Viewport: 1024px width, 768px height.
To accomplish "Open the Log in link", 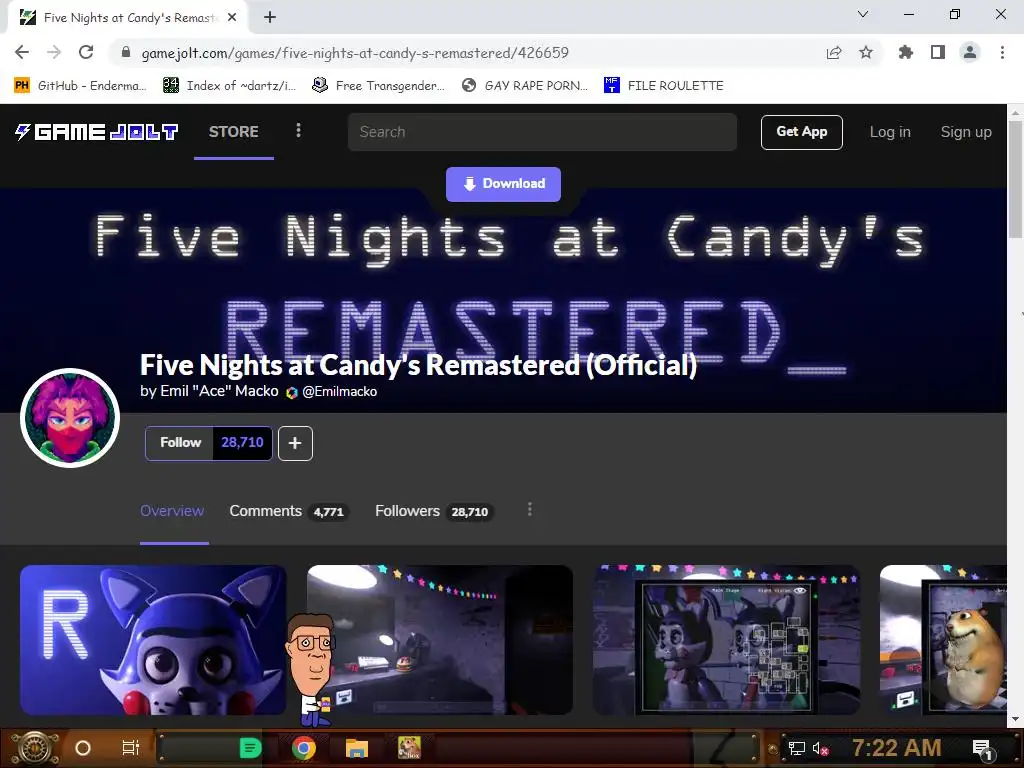I will pyautogui.click(x=889, y=132).
